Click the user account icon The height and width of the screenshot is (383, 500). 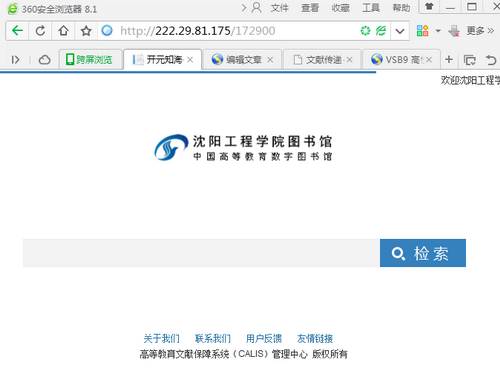coord(256,8)
